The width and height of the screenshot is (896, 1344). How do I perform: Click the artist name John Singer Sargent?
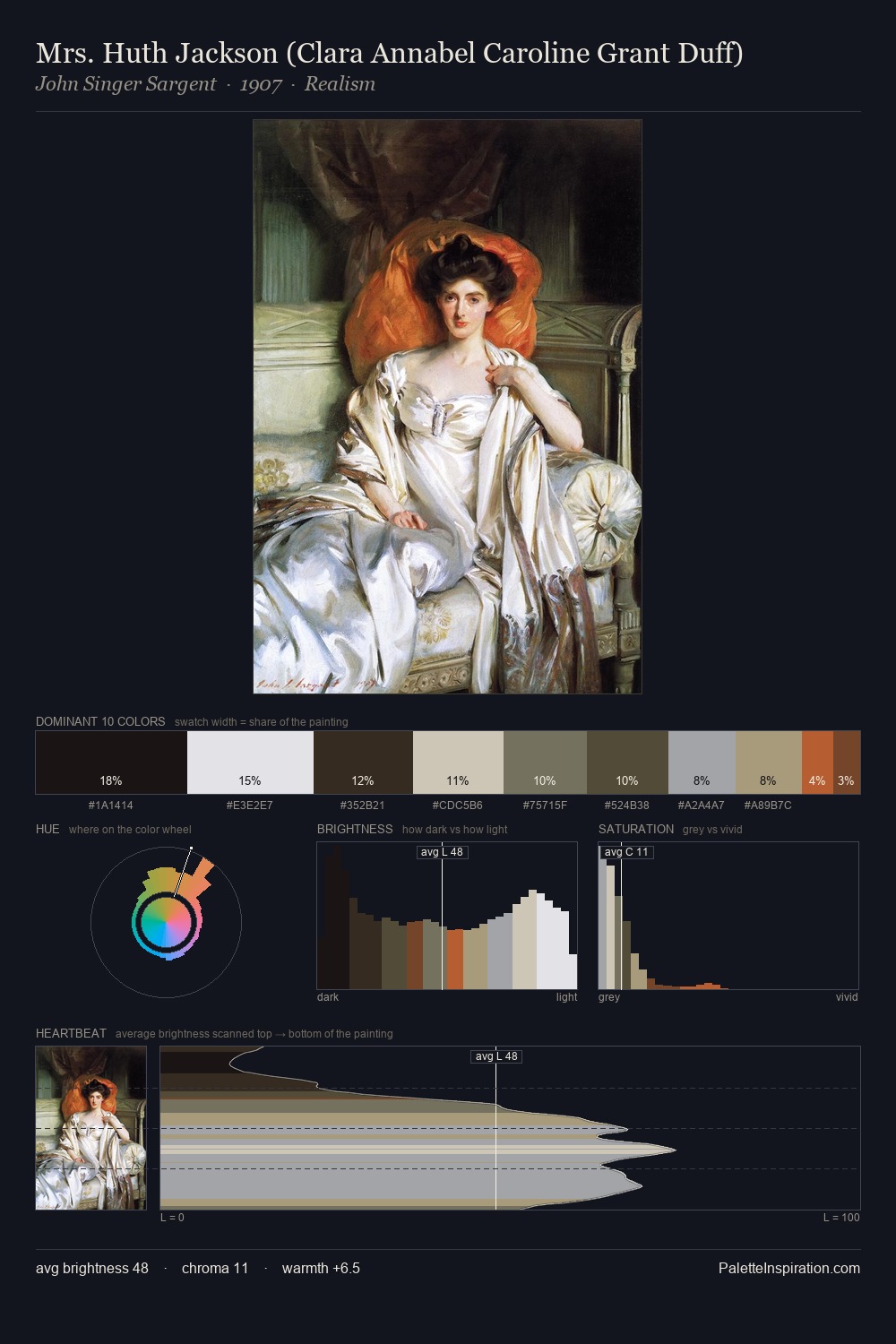(x=125, y=84)
